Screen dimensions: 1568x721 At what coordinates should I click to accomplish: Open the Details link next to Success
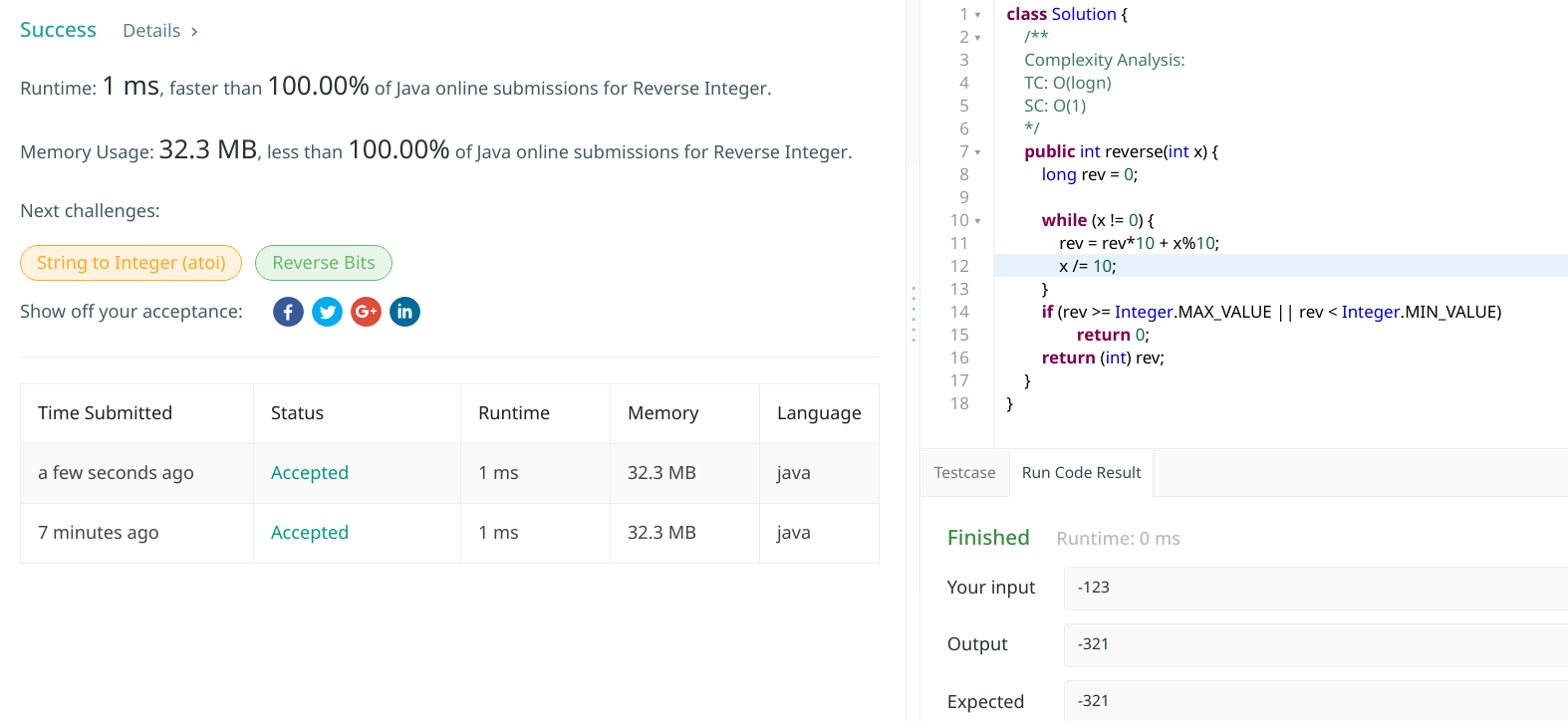(159, 31)
